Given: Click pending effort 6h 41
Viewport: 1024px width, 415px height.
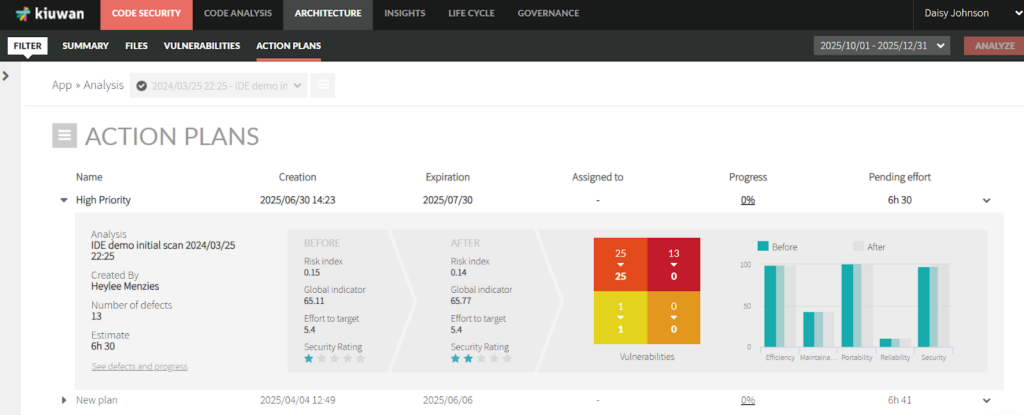Looking at the screenshot, I should pos(899,400).
